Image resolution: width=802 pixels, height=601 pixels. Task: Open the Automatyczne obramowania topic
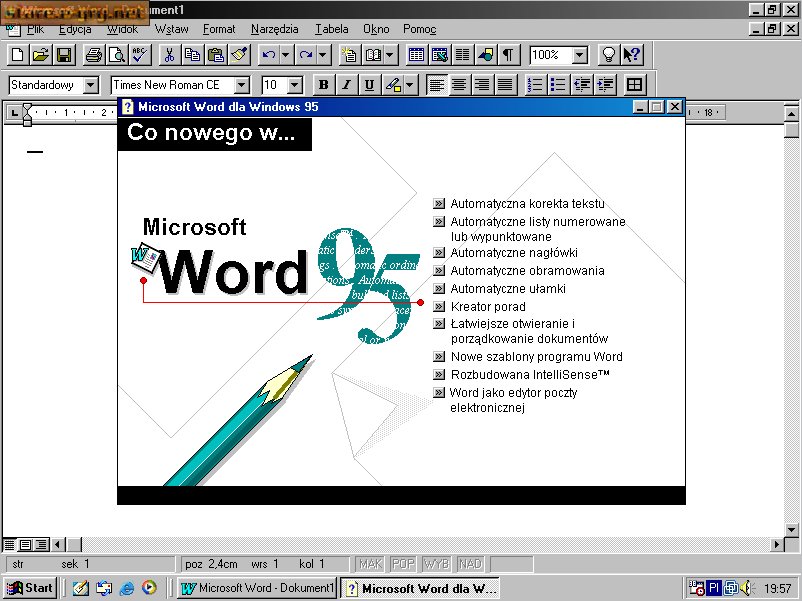pos(527,271)
